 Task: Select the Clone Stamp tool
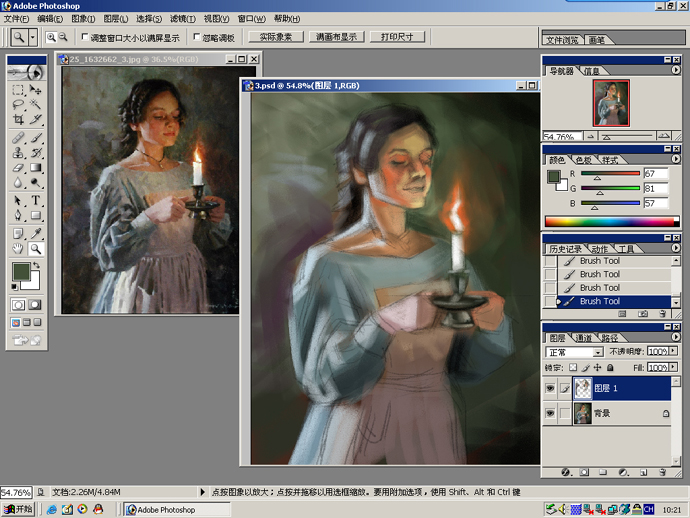(18, 153)
